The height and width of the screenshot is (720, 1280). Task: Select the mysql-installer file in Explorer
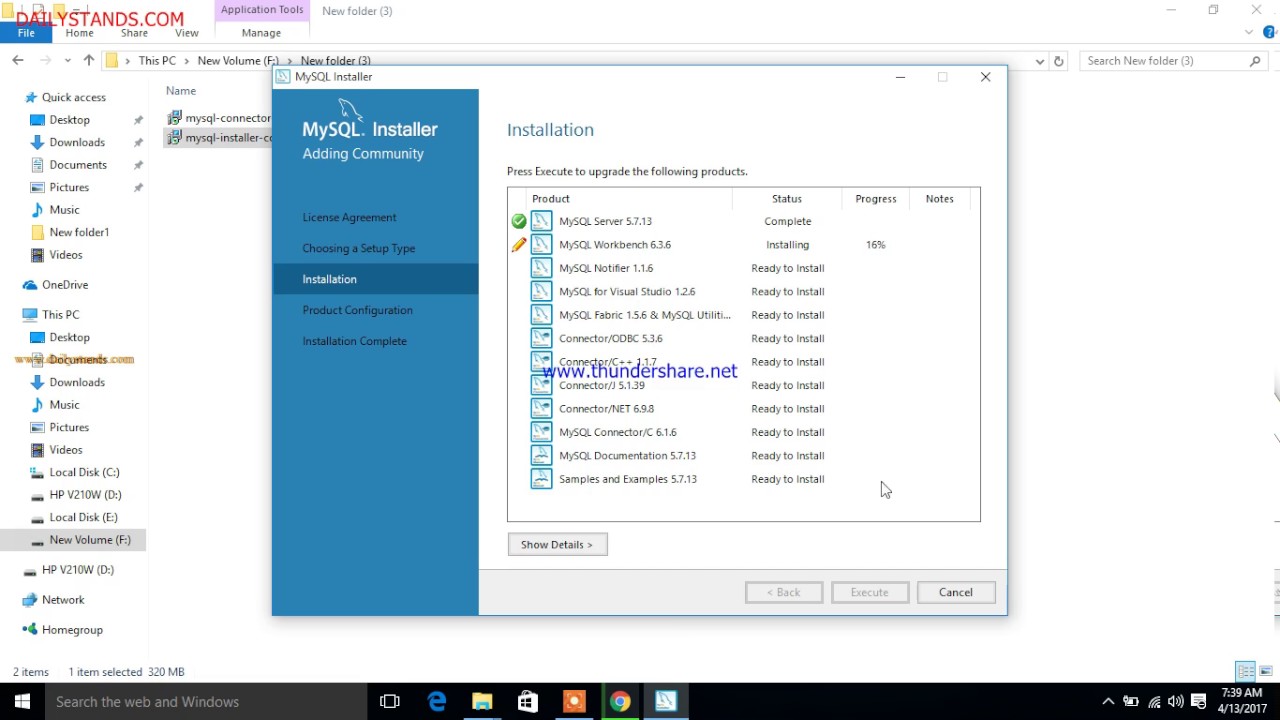point(219,138)
